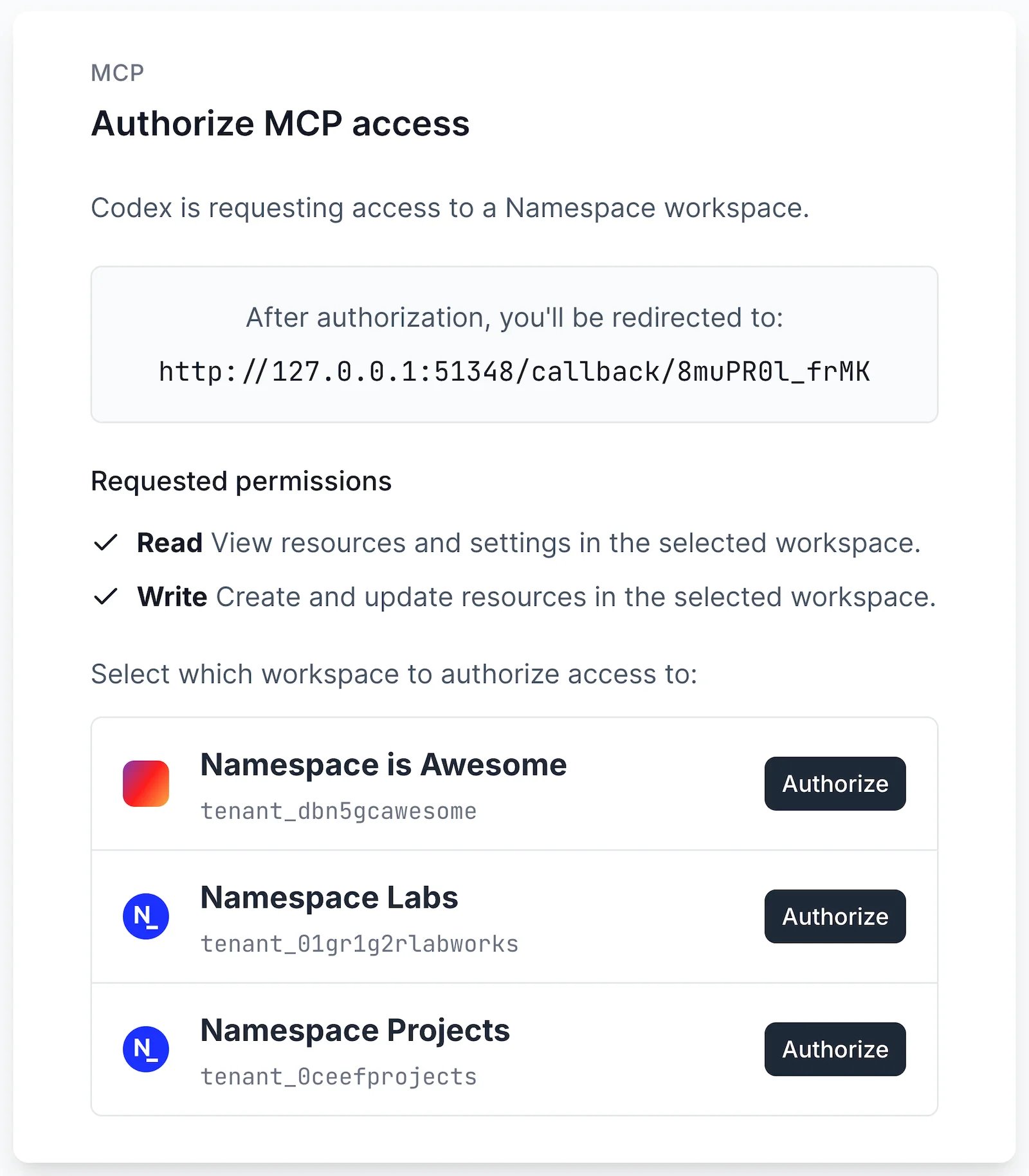Authorize the Namespace is Awesome workspace
The width and height of the screenshot is (1029, 1176).
pos(835,784)
